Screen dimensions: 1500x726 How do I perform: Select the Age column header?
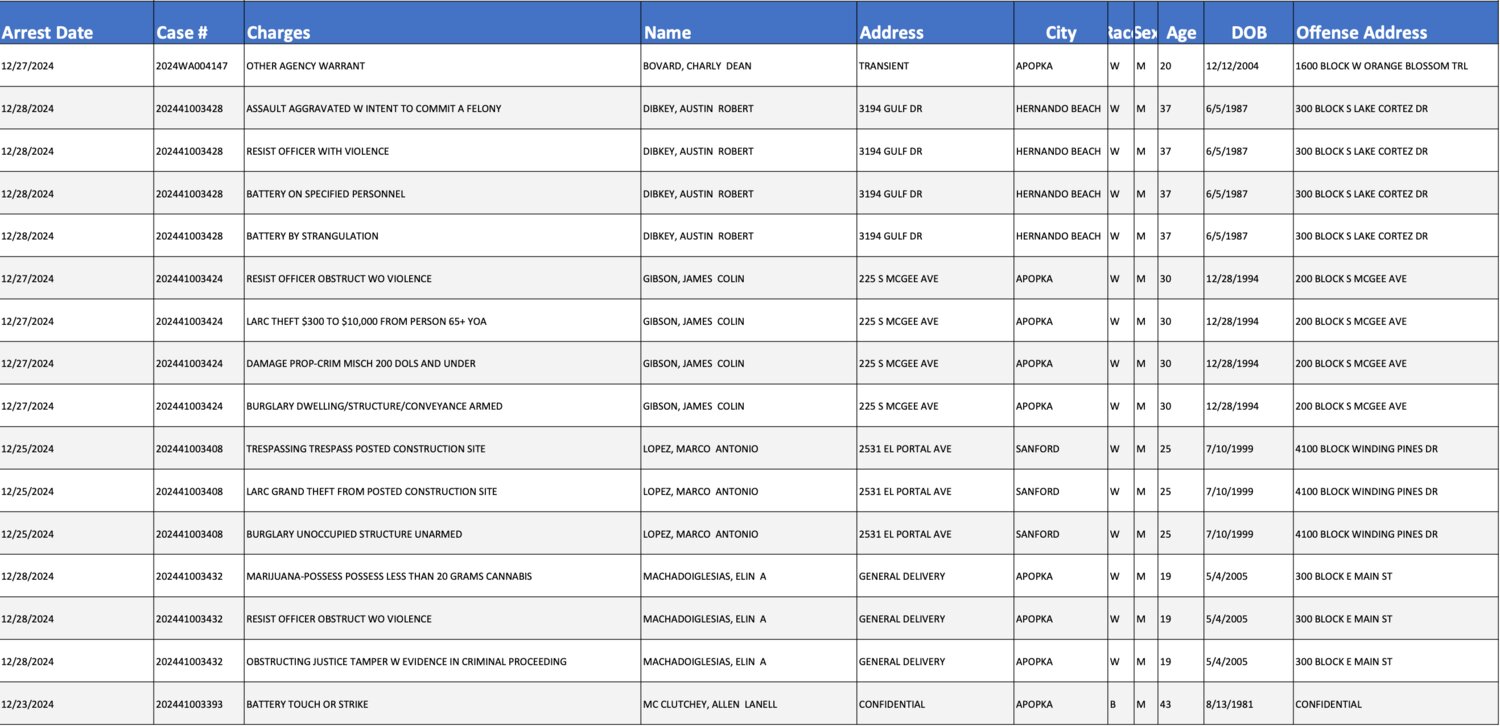coord(1181,23)
